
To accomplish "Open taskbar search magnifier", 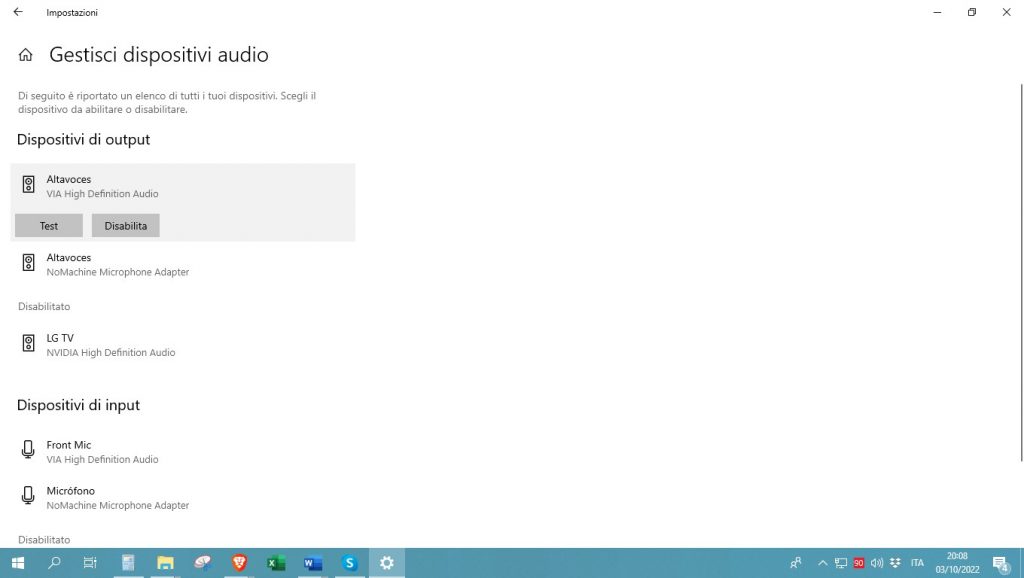I will coord(55,563).
